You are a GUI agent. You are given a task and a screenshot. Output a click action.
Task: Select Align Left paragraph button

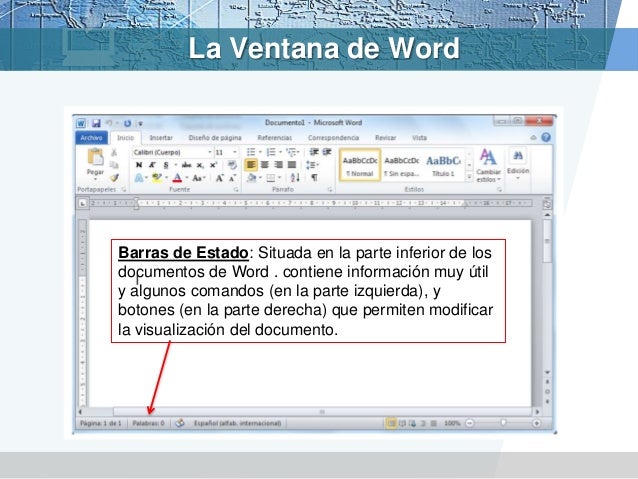tap(251, 165)
